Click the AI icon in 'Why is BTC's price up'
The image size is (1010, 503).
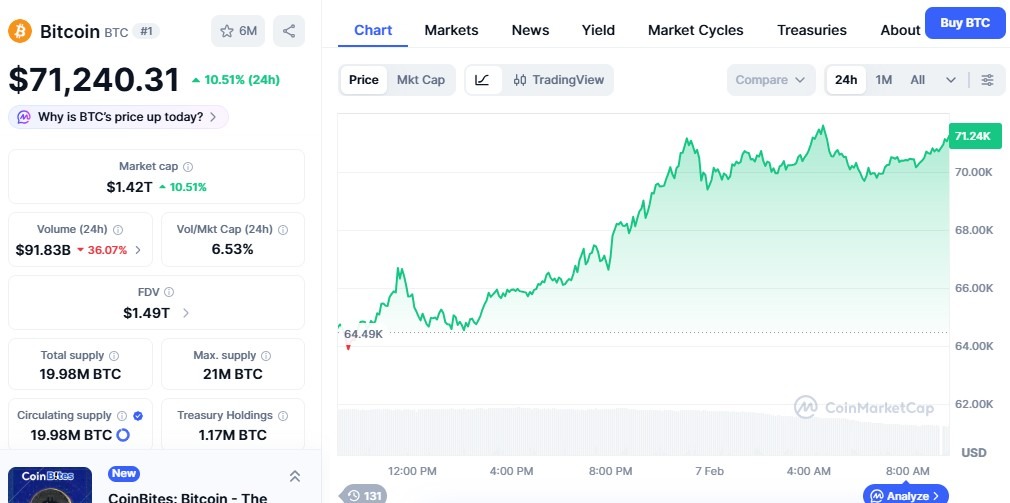pos(24,117)
